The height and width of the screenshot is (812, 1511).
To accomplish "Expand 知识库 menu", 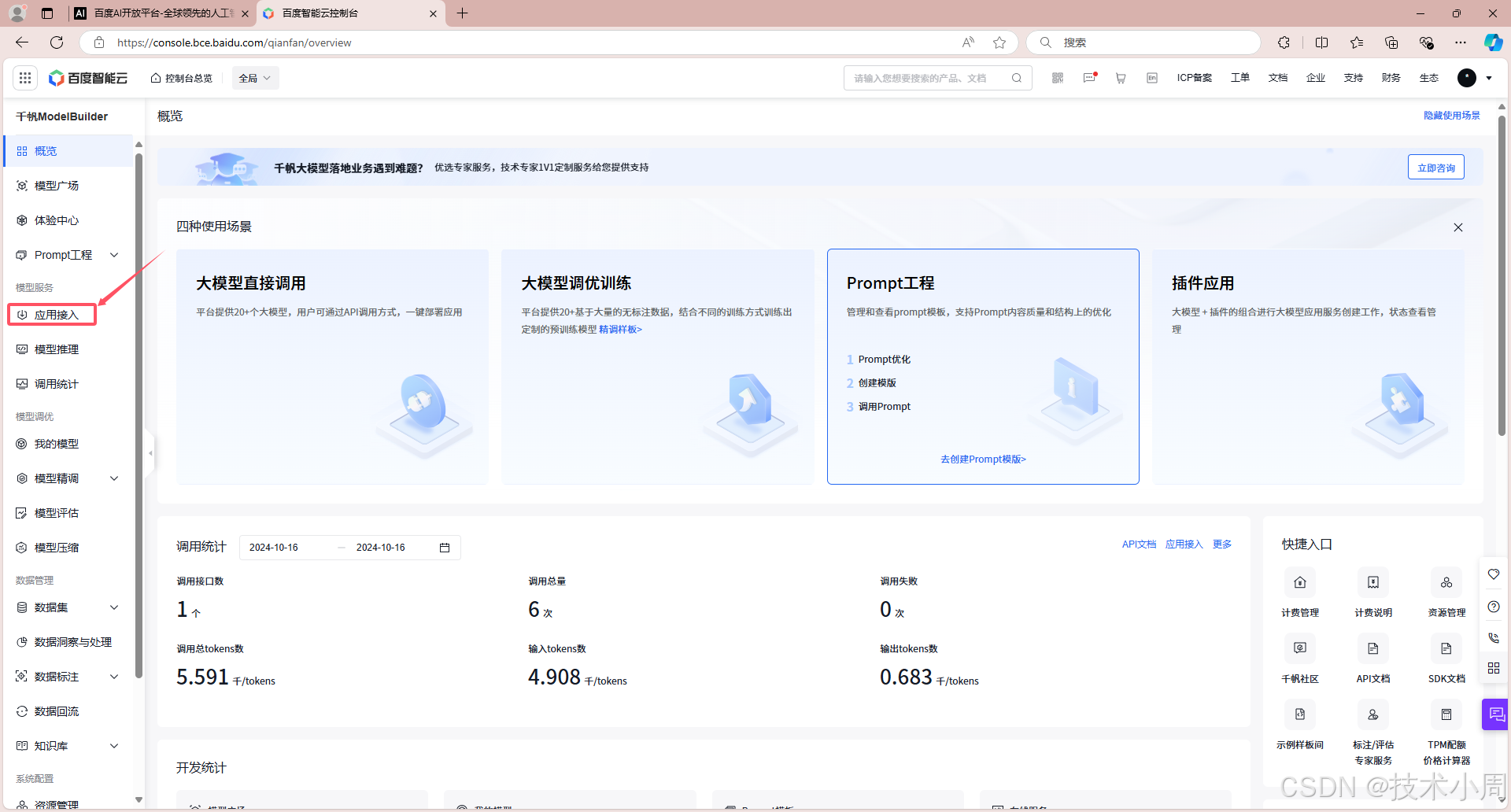I will pyautogui.click(x=114, y=746).
